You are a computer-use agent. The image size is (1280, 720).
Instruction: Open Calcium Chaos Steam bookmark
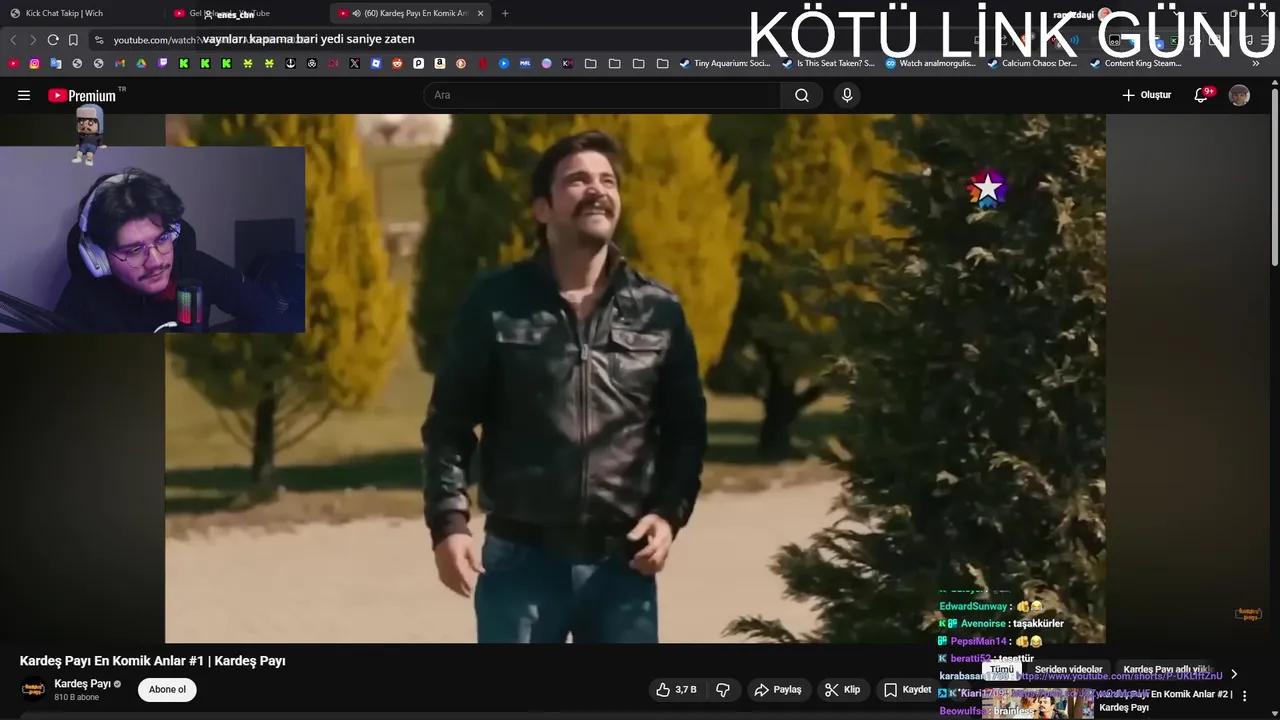(x=1032, y=63)
